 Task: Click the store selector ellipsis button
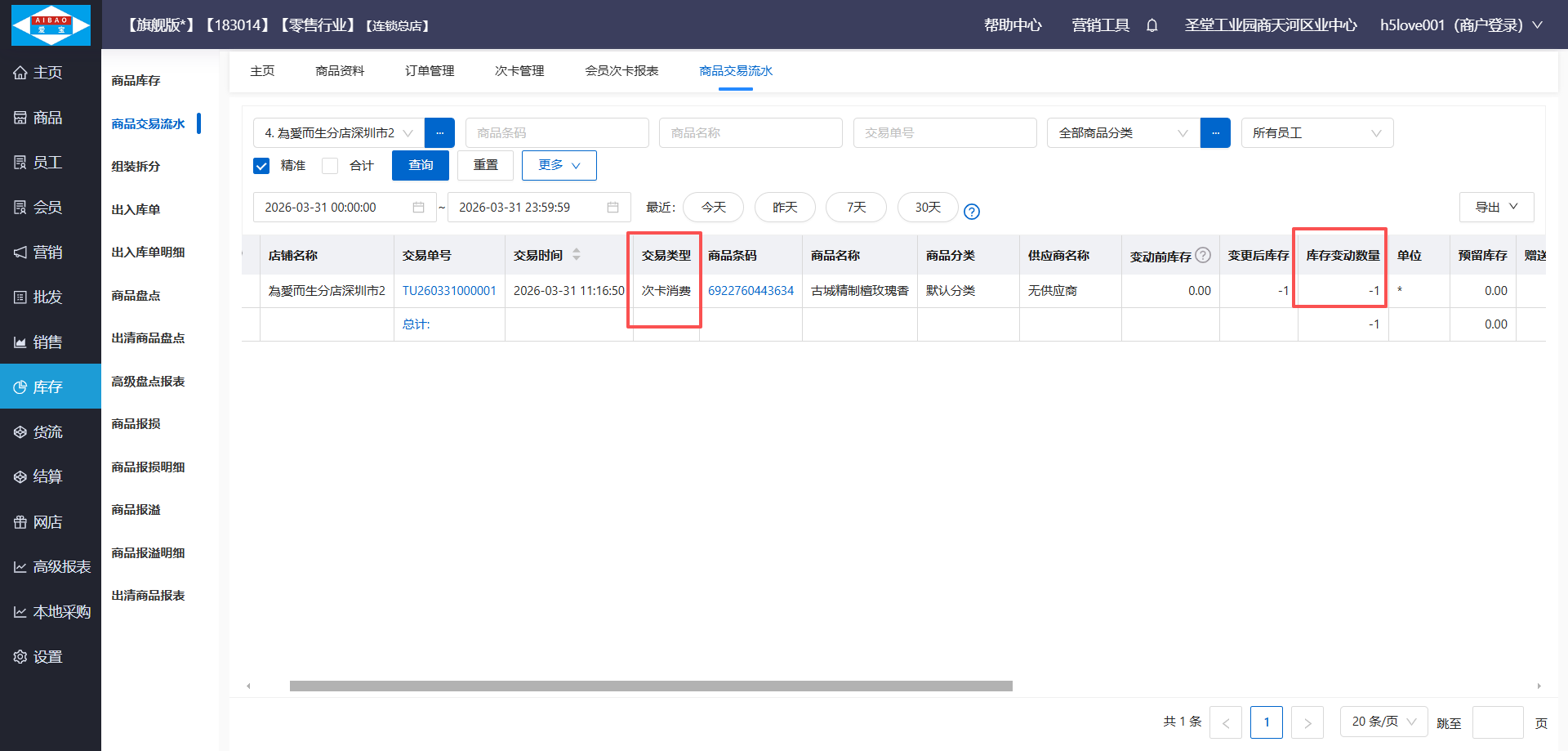coord(439,133)
